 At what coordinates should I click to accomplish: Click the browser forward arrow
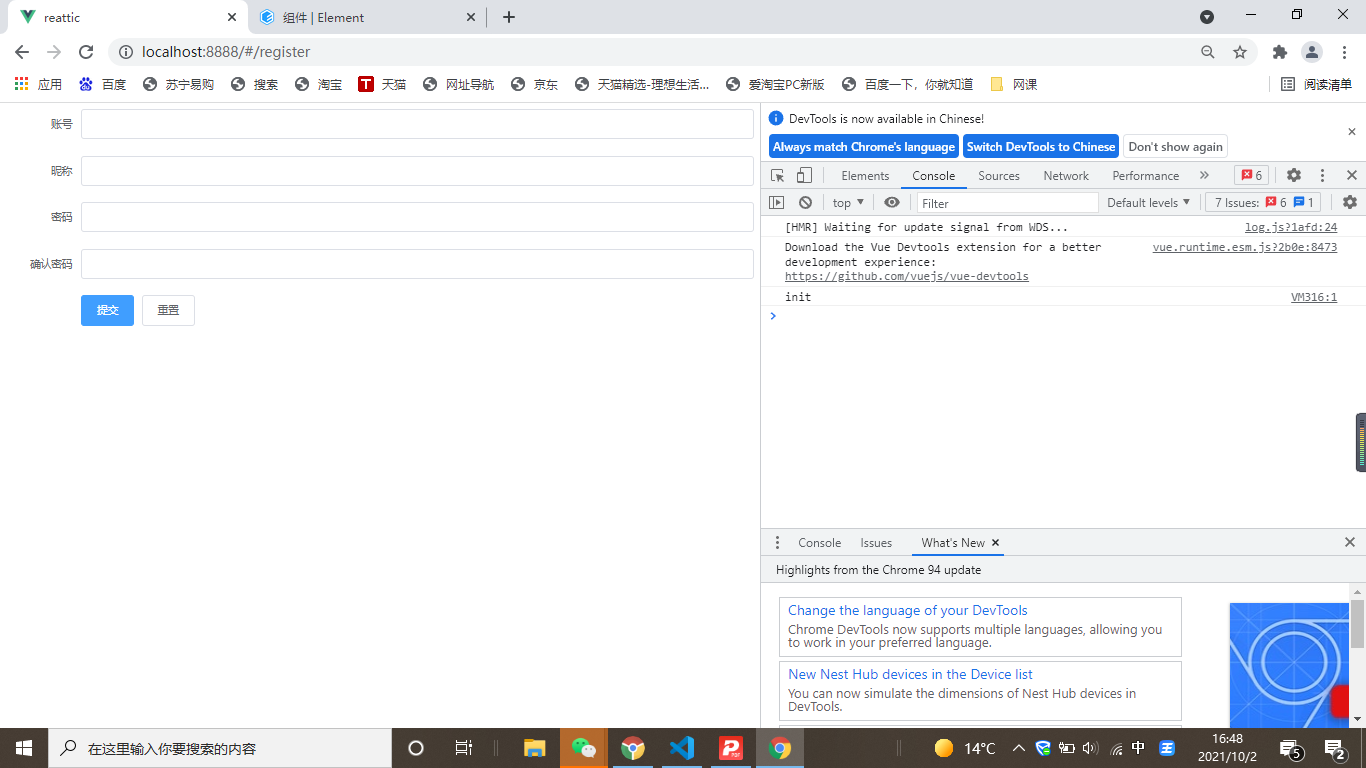(54, 52)
